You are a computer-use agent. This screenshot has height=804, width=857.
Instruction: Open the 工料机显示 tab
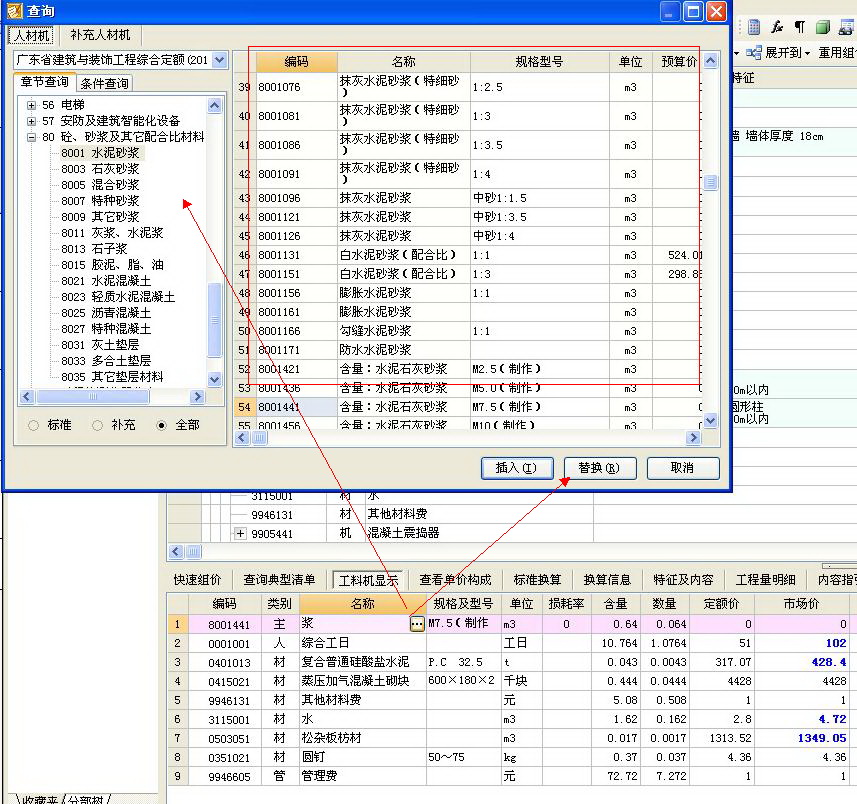pyautogui.click(x=368, y=580)
